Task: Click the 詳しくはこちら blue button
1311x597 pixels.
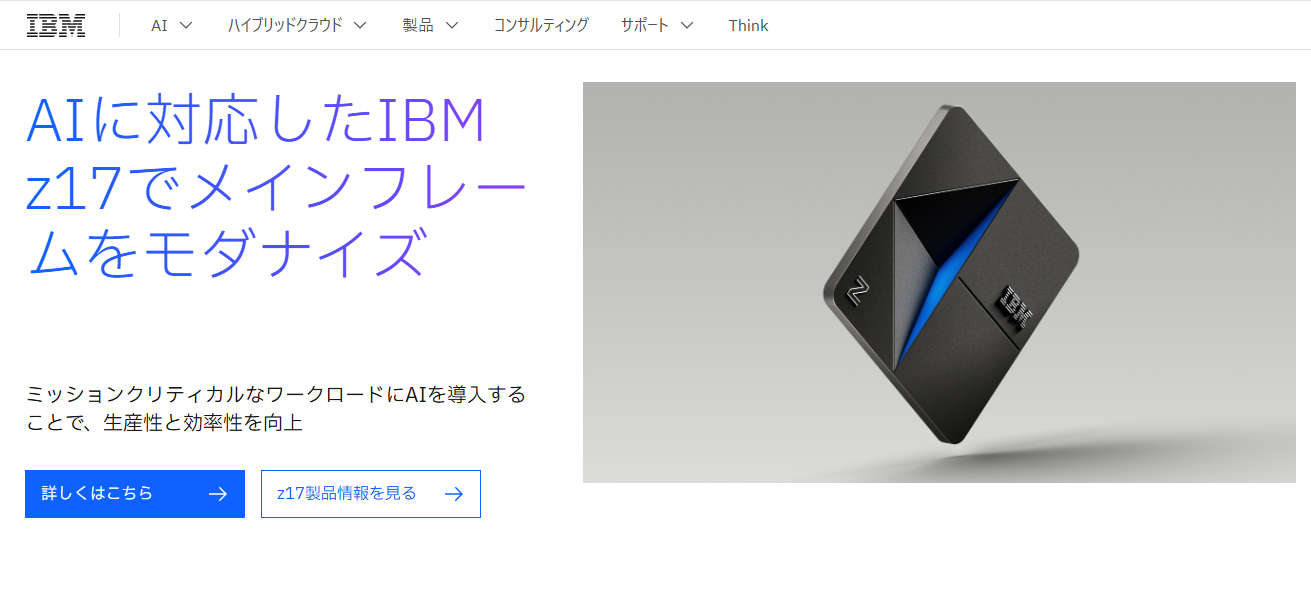Action: [135, 494]
